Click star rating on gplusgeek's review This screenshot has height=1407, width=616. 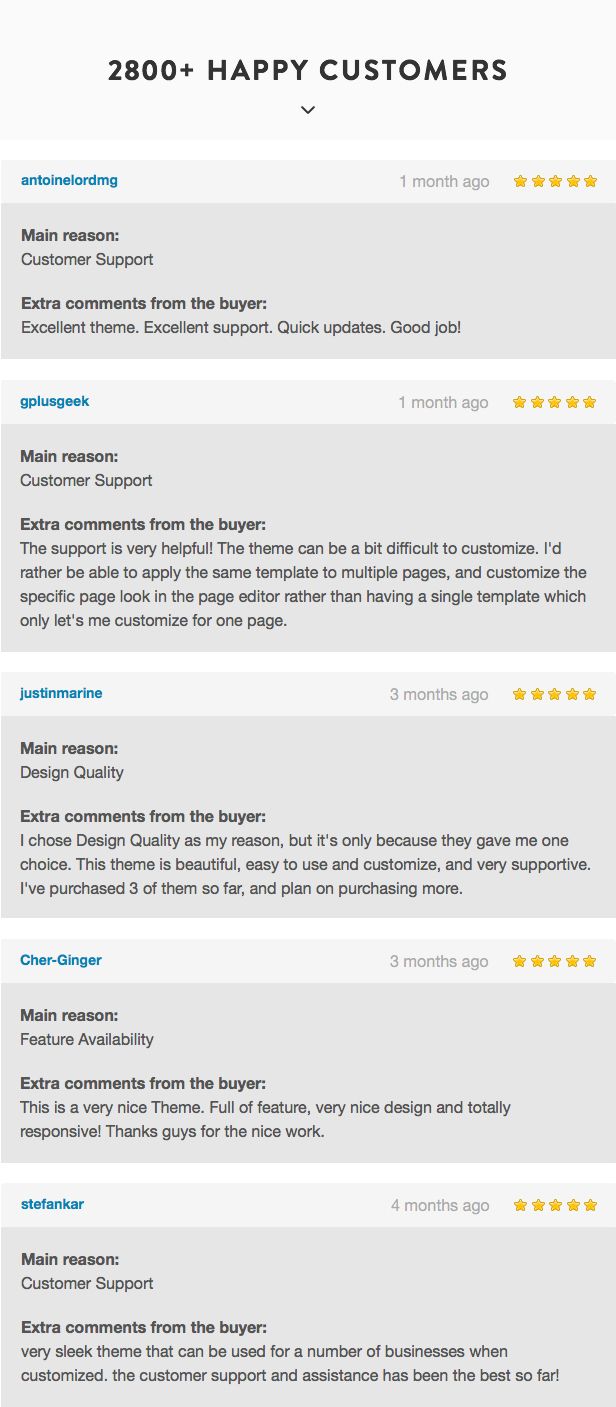pos(554,403)
